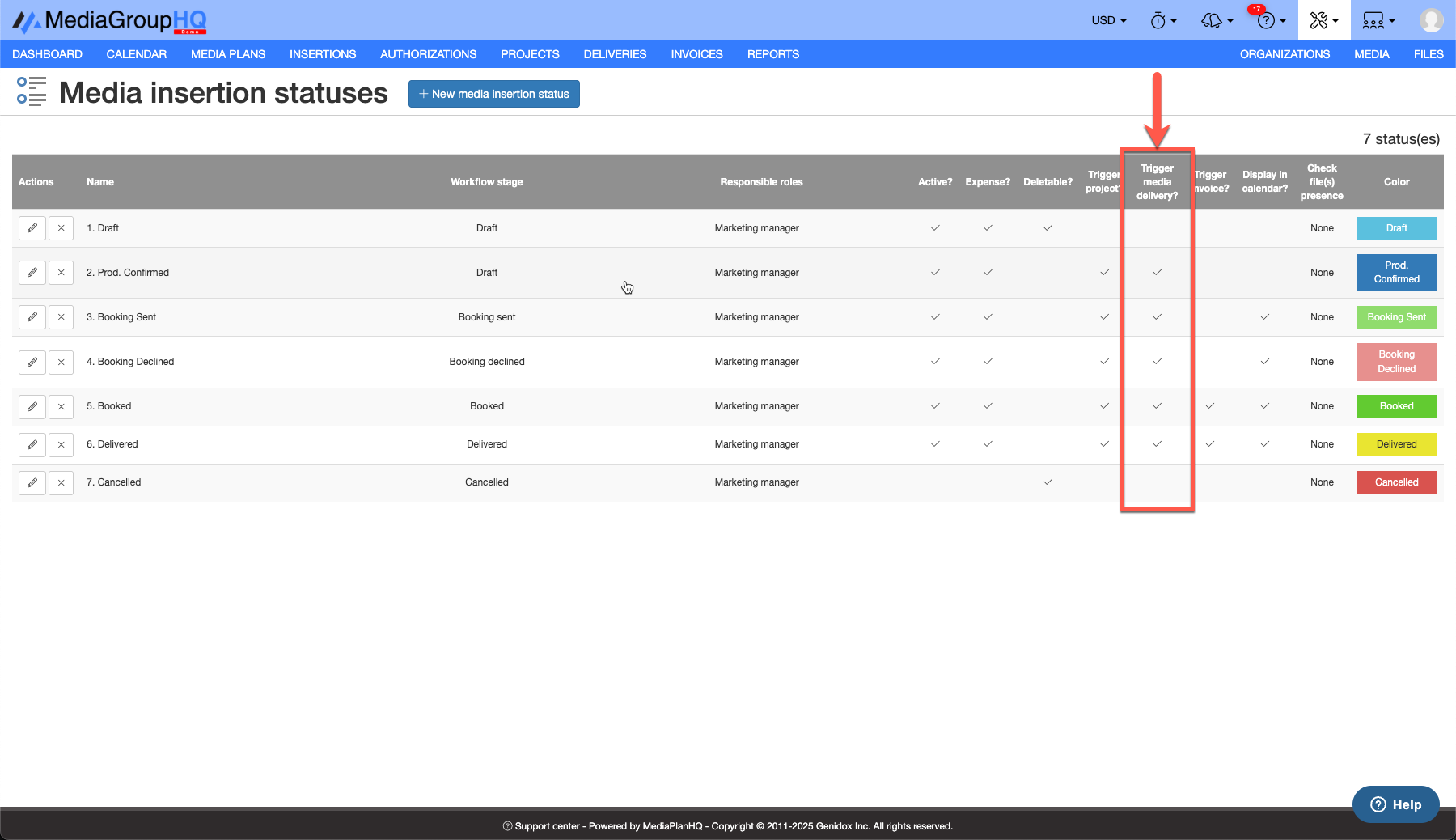1456x840 pixels.
Task: Open the floating Help widget
Action: (x=1395, y=804)
